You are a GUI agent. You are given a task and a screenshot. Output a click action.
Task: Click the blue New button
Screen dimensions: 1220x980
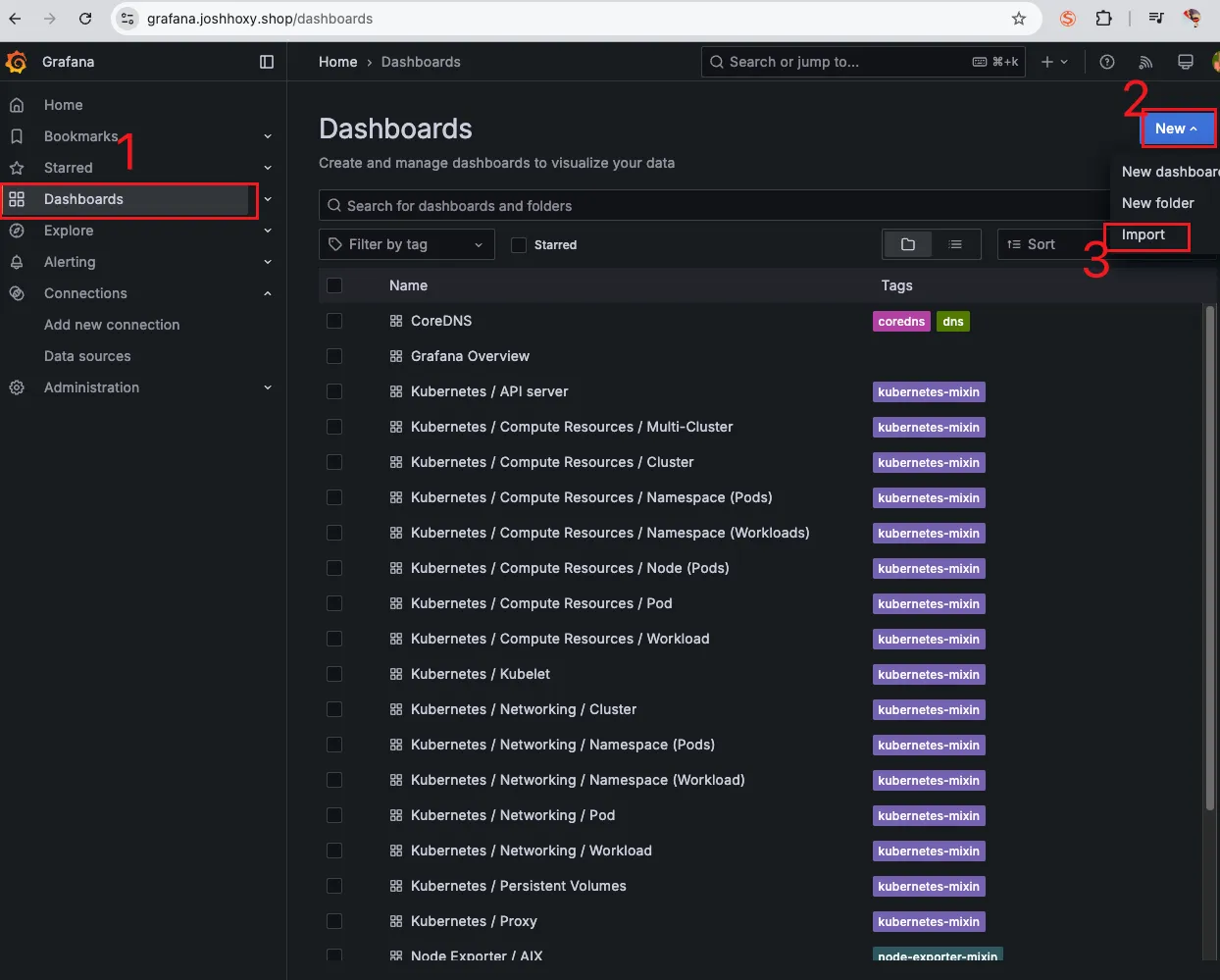pyautogui.click(x=1178, y=129)
